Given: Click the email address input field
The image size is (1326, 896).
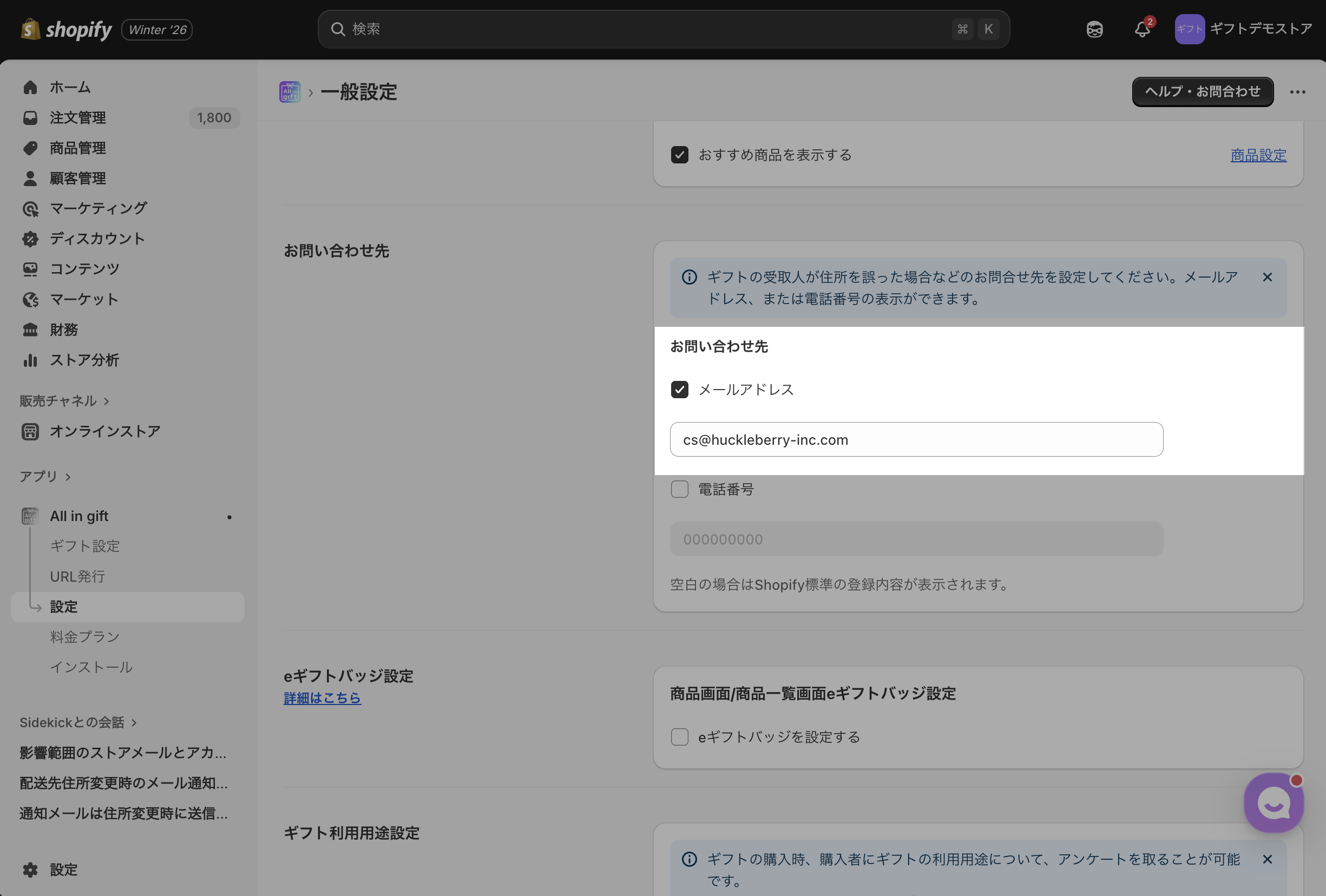Looking at the screenshot, I should tap(916, 440).
